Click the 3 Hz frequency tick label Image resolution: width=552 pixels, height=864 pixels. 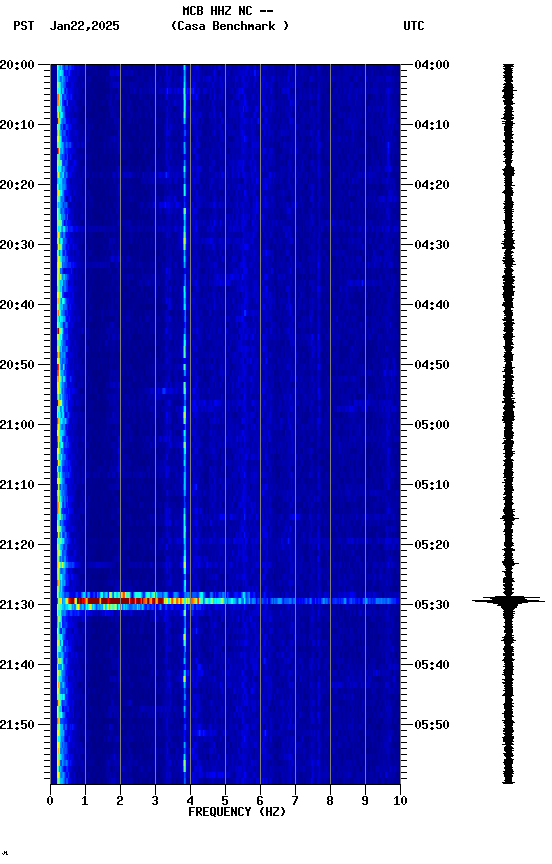[155, 801]
